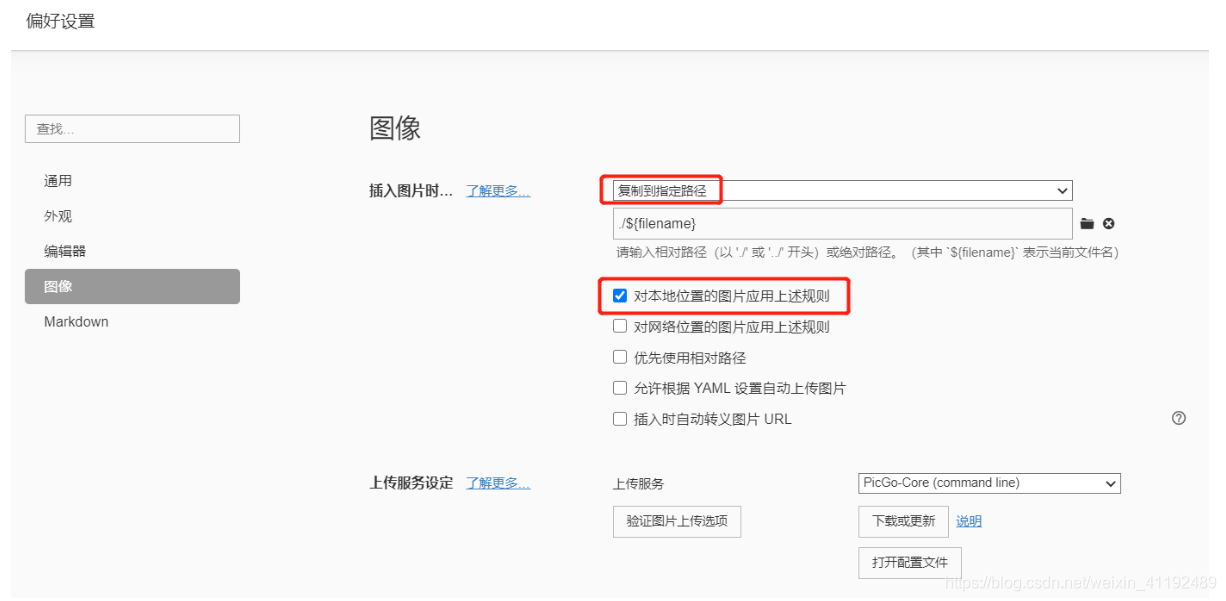Click the 说明 link beside 下载或更新
This screenshot has height=601, width=1226.
coord(968,521)
